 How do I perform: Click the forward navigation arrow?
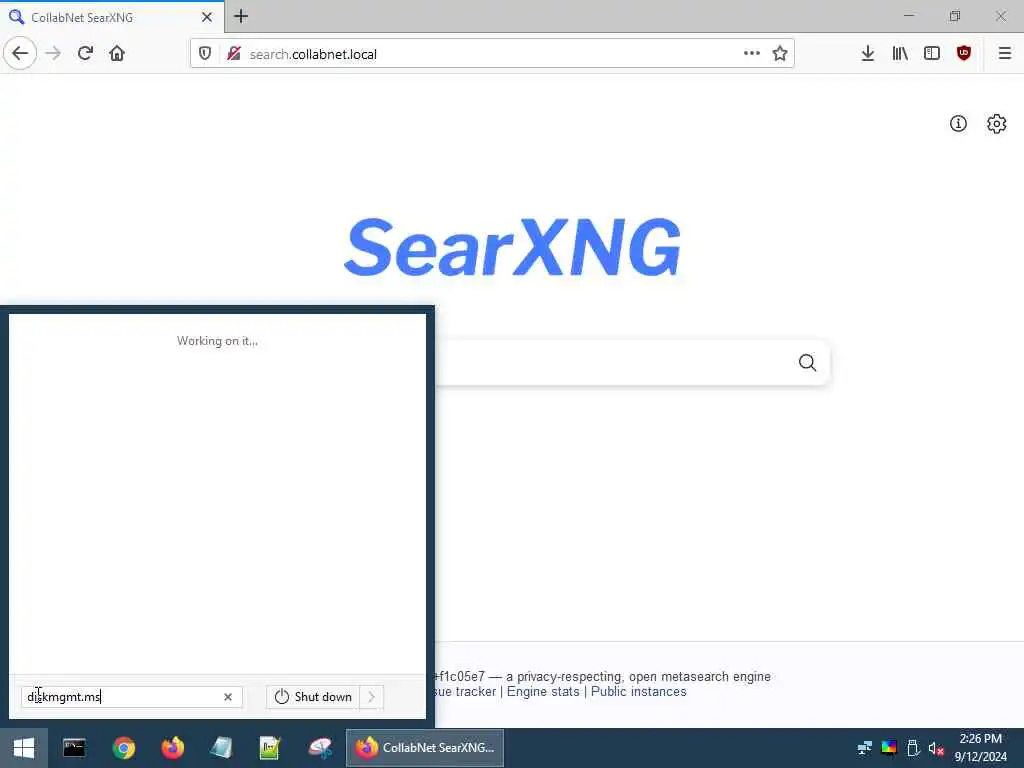(x=54, y=54)
